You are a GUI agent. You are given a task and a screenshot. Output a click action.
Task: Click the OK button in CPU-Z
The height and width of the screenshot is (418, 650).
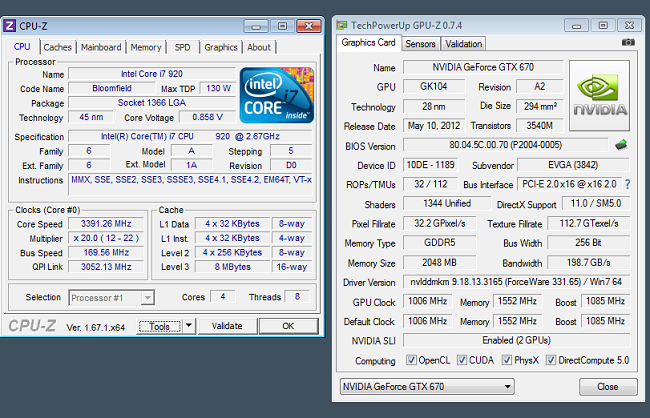(289, 326)
